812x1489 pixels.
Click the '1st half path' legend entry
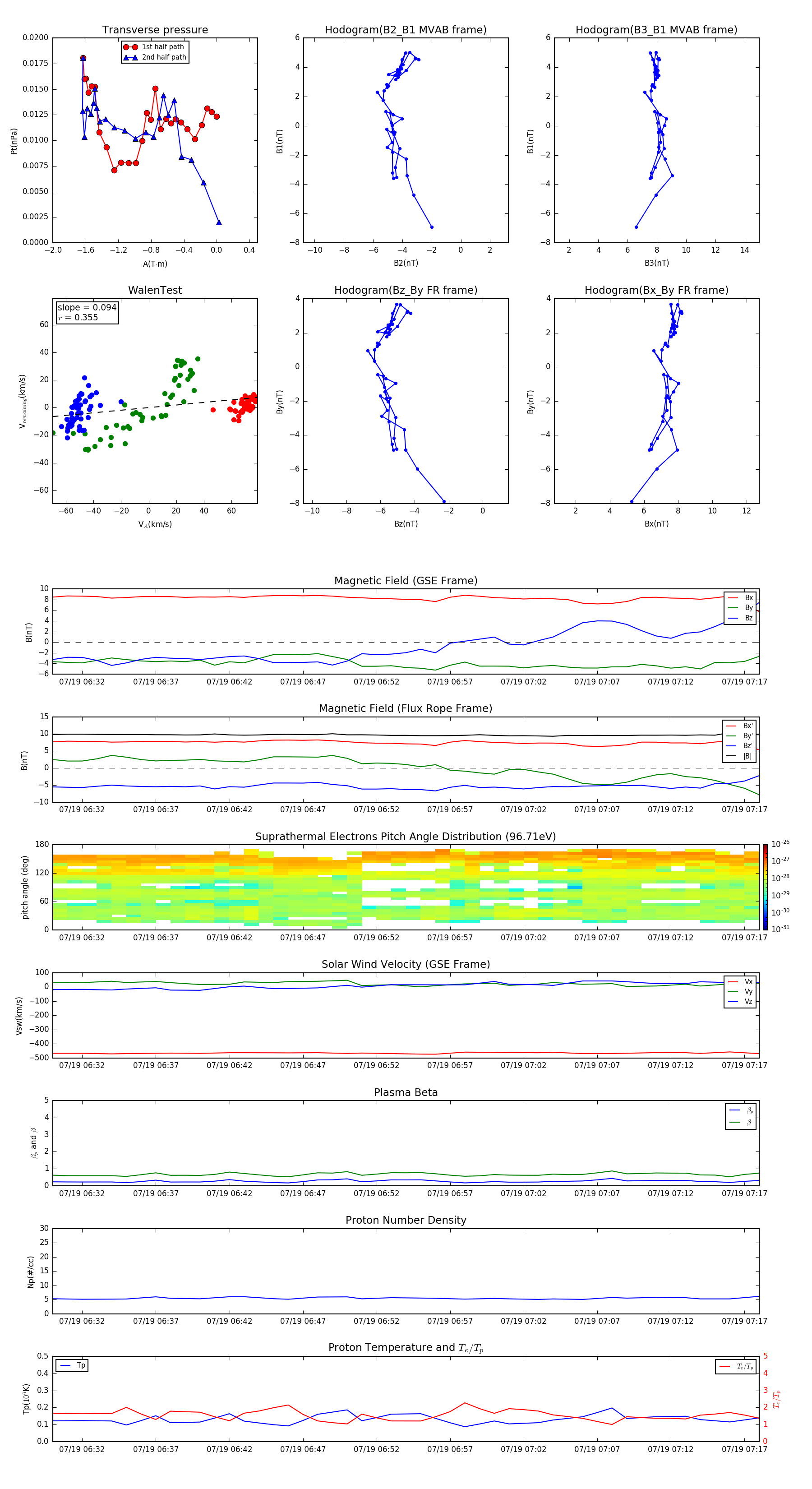click(154, 47)
